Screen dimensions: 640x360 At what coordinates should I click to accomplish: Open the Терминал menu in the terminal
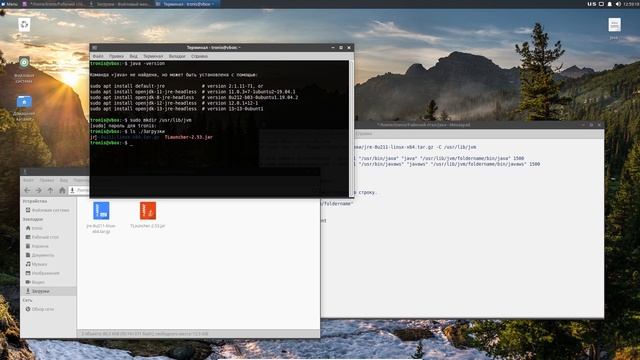153,56
